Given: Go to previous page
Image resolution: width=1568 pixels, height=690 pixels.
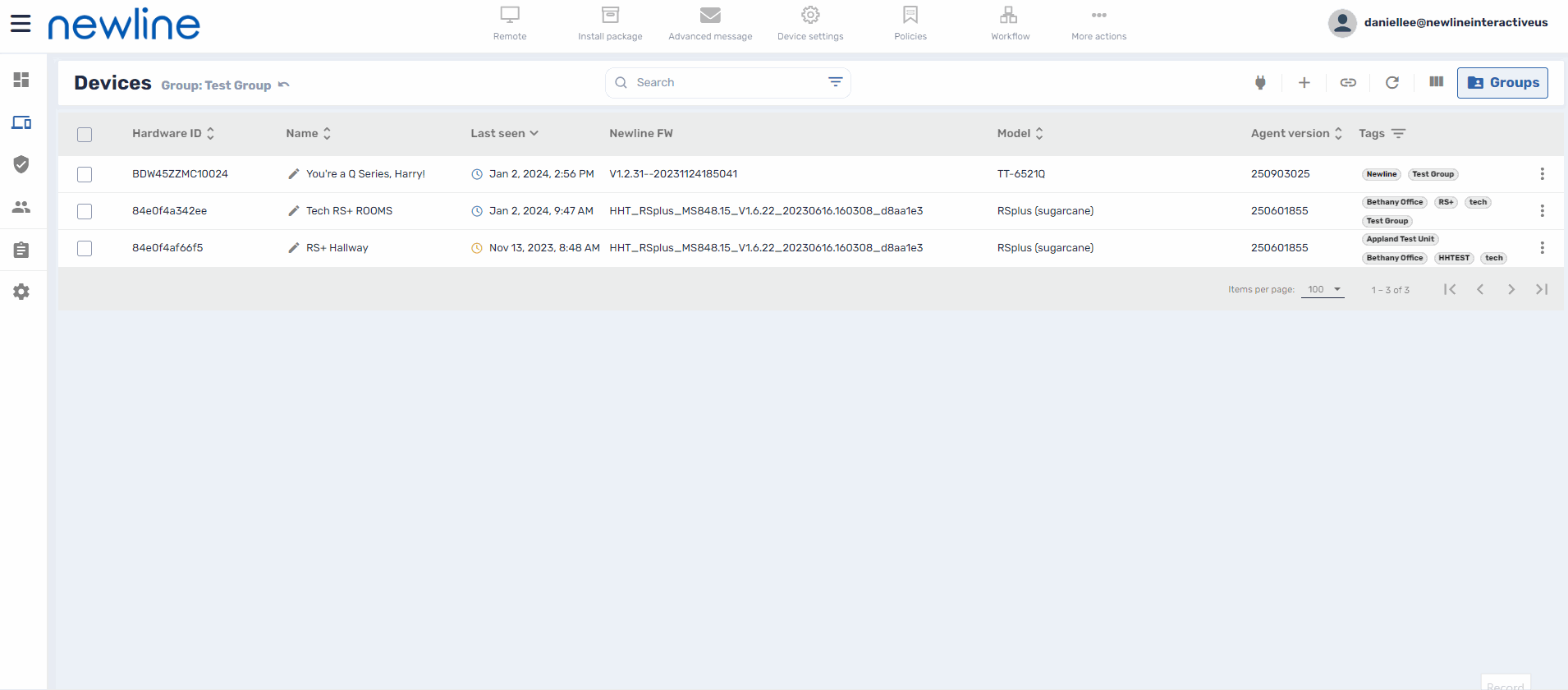Looking at the screenshot, I should (1480, 289).
